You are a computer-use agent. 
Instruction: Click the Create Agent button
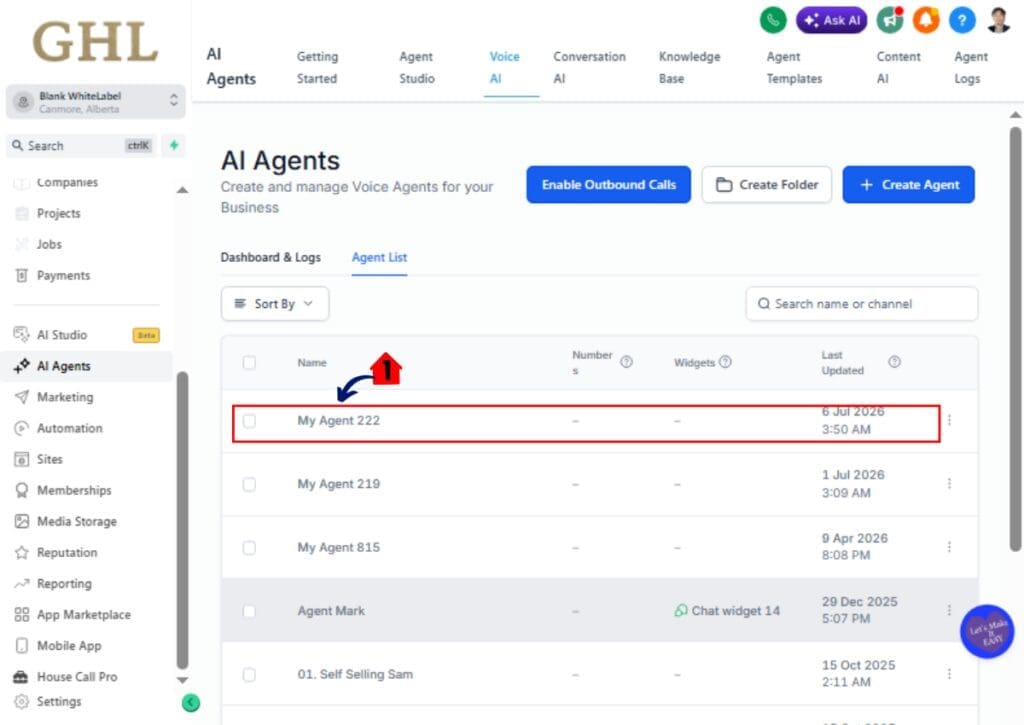click(x=908, y=185)
